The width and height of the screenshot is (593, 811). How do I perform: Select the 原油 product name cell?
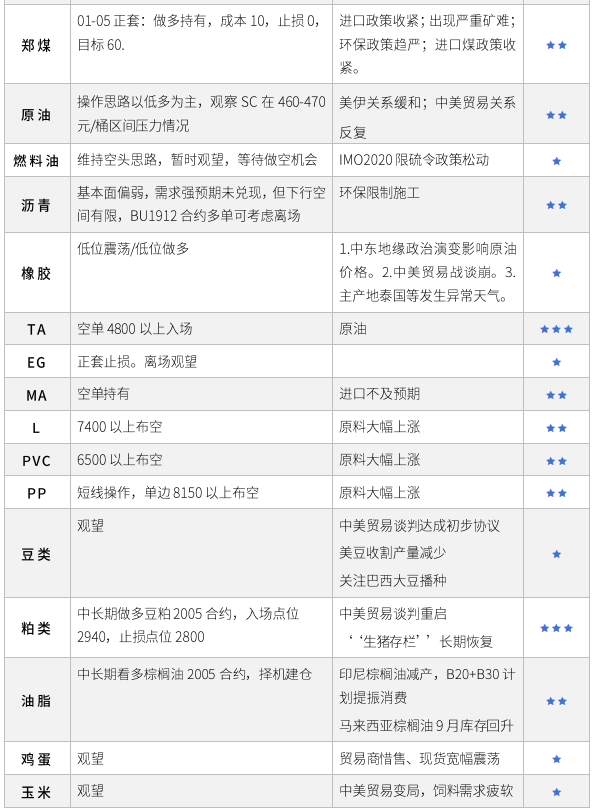pos(37,114)
